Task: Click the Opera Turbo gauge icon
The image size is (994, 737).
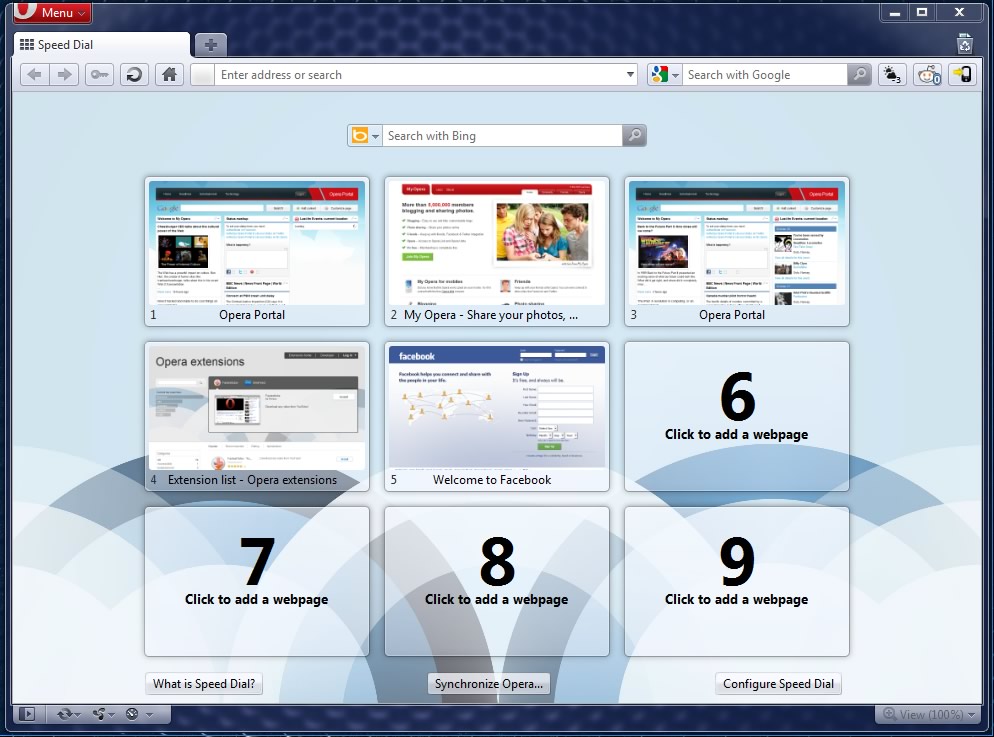Action: (132, 714)
